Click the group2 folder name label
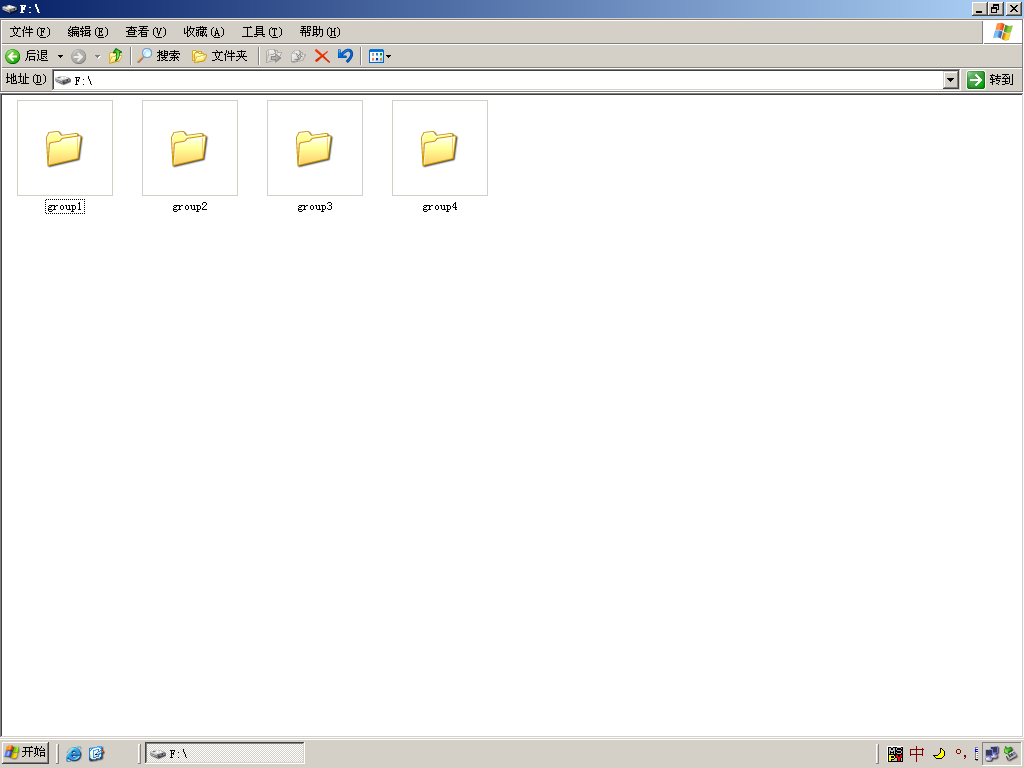1024x768 pixels. coord(190,206)
